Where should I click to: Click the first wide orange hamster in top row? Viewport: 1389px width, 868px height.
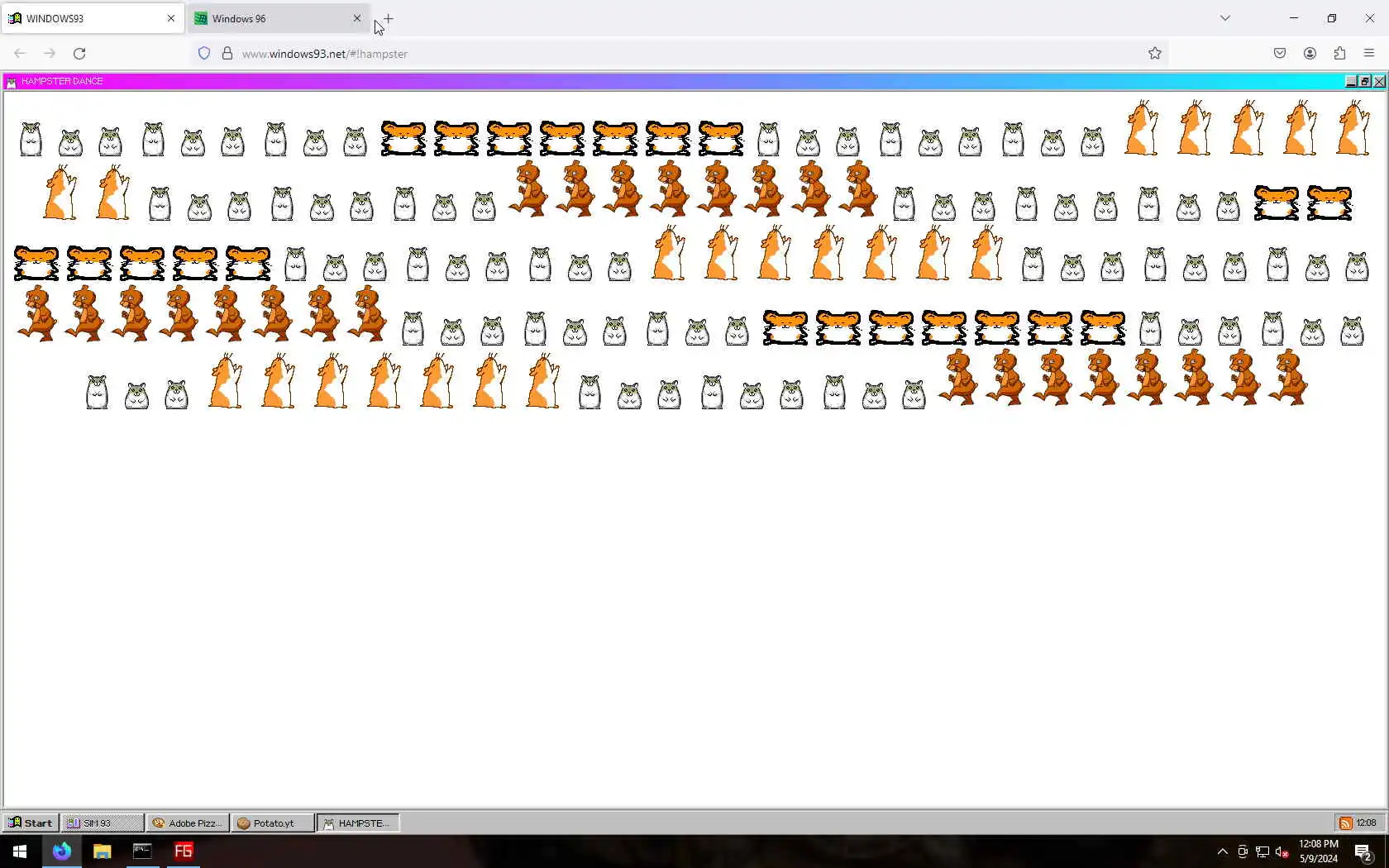[x=403, y=138]
